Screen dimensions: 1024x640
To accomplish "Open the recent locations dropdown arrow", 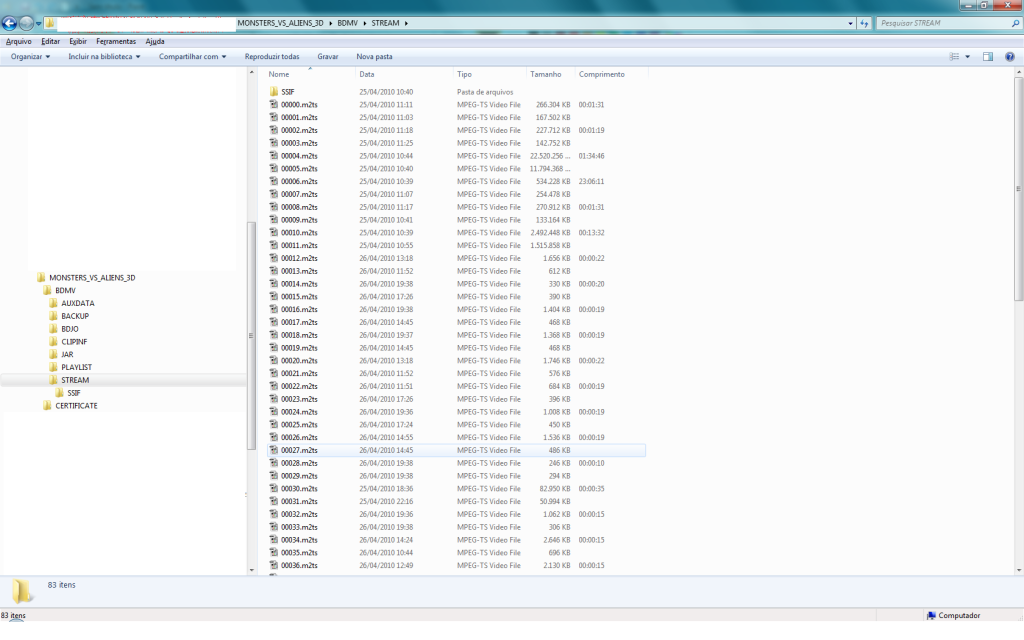I will tap(39, 24).
